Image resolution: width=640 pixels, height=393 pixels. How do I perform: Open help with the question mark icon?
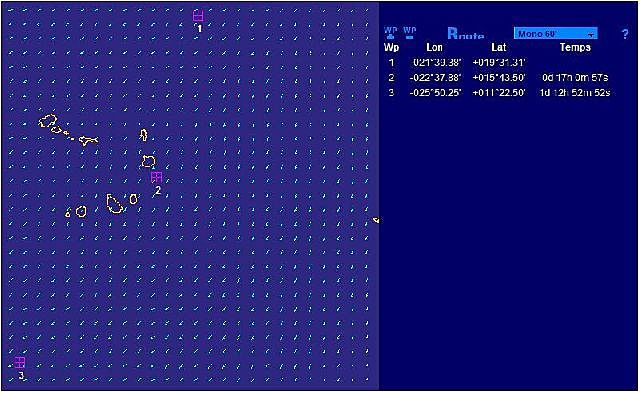(625, 34)
